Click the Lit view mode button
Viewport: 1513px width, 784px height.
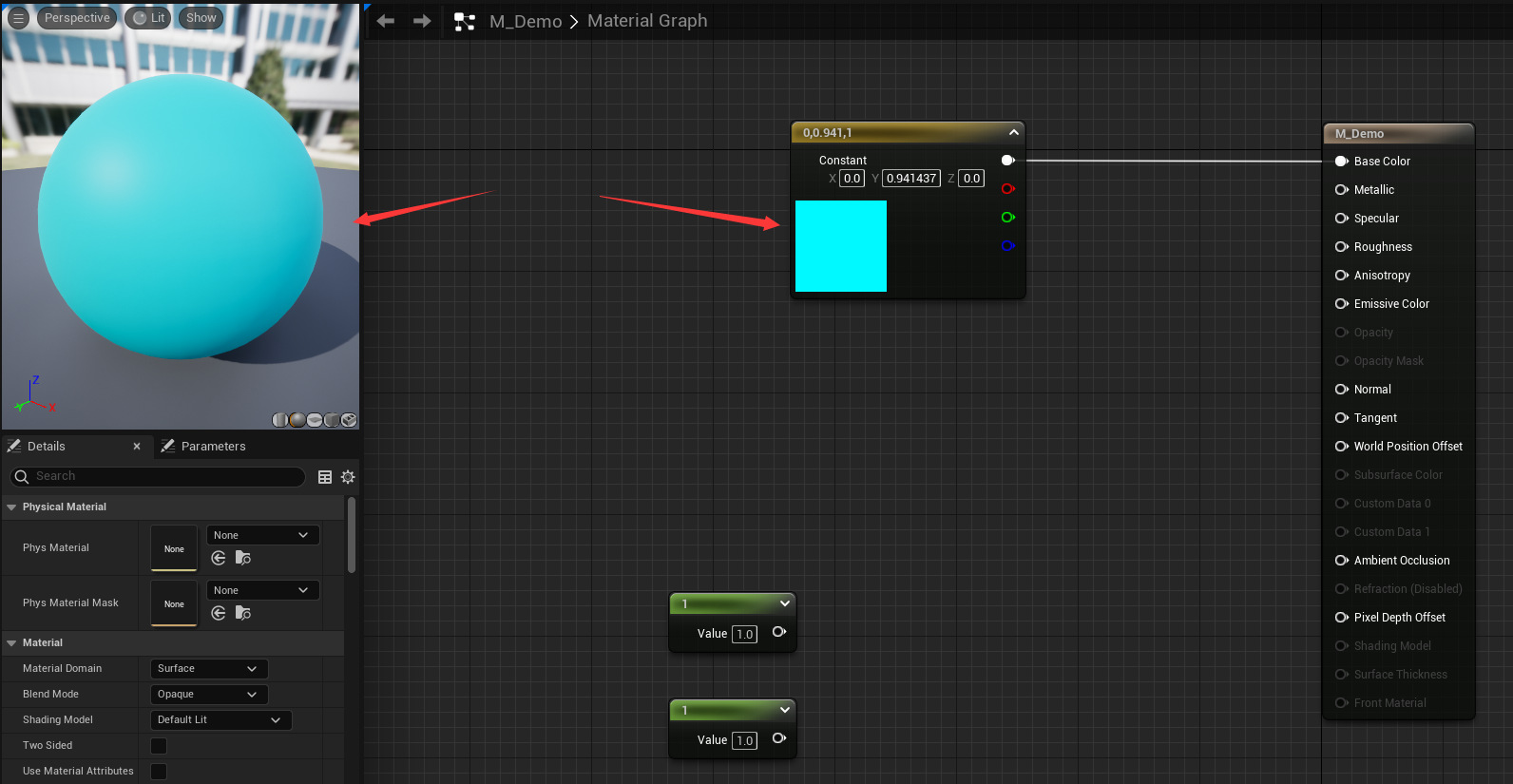click(148, 18)
